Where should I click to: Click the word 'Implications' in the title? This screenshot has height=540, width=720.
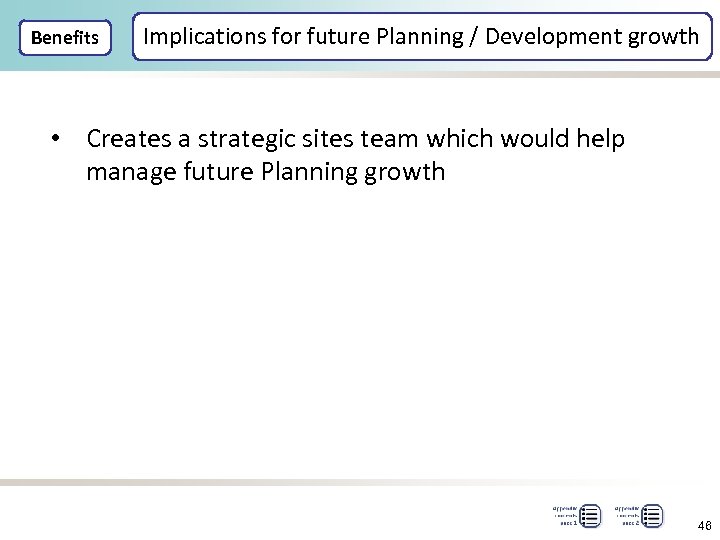click(x=208, y=37)
